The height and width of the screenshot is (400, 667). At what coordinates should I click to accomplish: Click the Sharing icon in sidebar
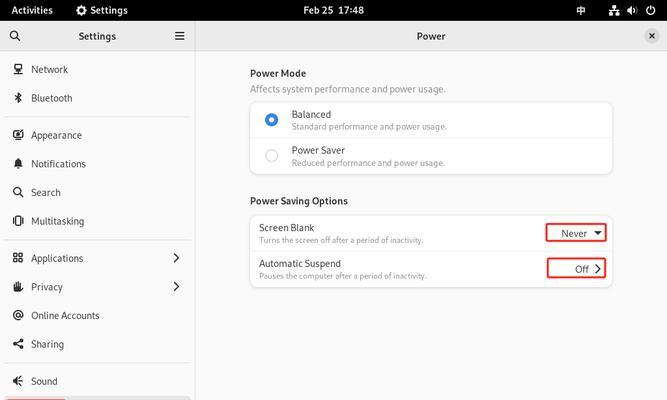pyautogui.click(x=18, y=344)
